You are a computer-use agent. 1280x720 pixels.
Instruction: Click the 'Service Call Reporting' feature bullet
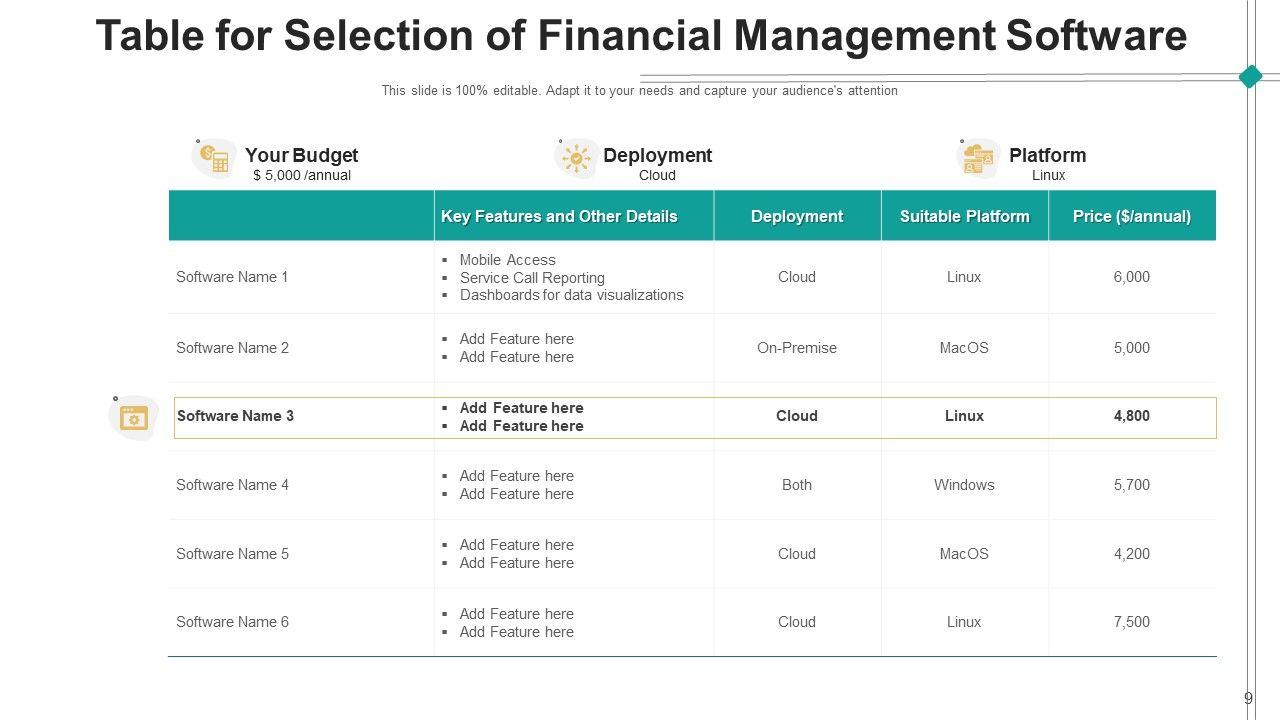pyautogui.click(x=532, y=278)
